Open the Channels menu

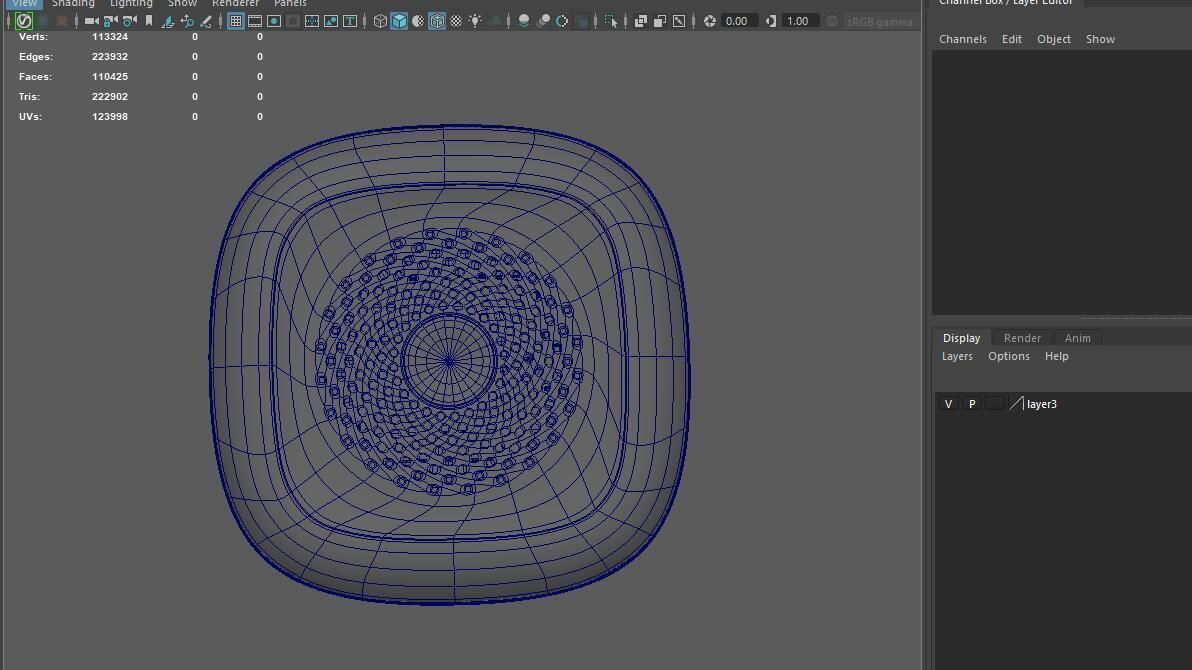coord(962,39)
